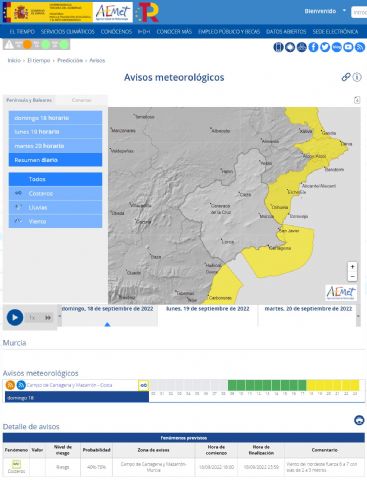
Task: Open the Twitter social icon
Action: pyautogui.click(x=325, y=47)
